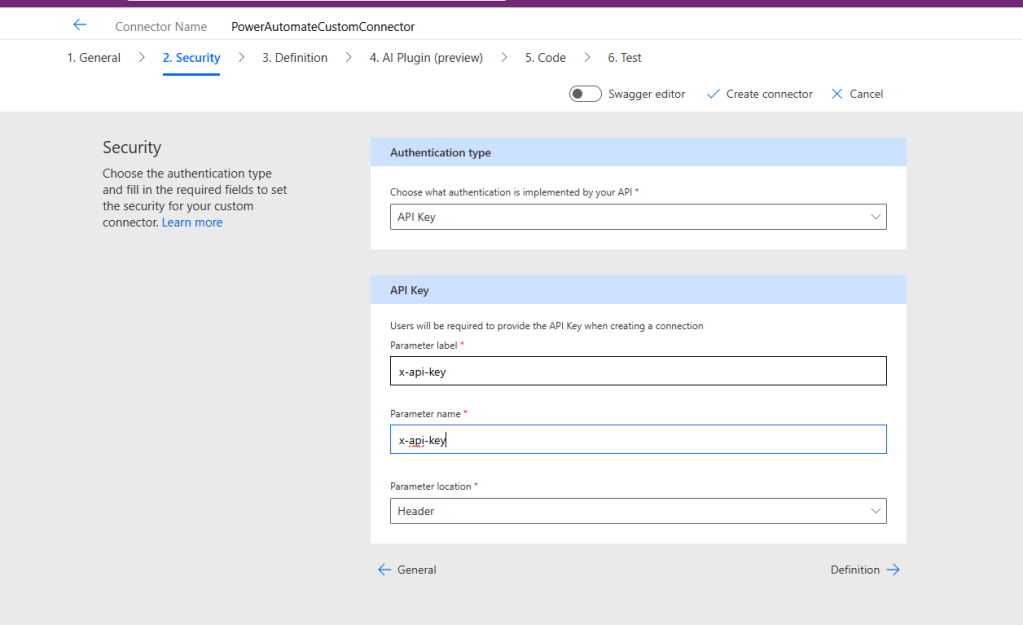Select the 2. Security step tab
This screenshot has width=1023, height=625.
[x=191, y=57]
